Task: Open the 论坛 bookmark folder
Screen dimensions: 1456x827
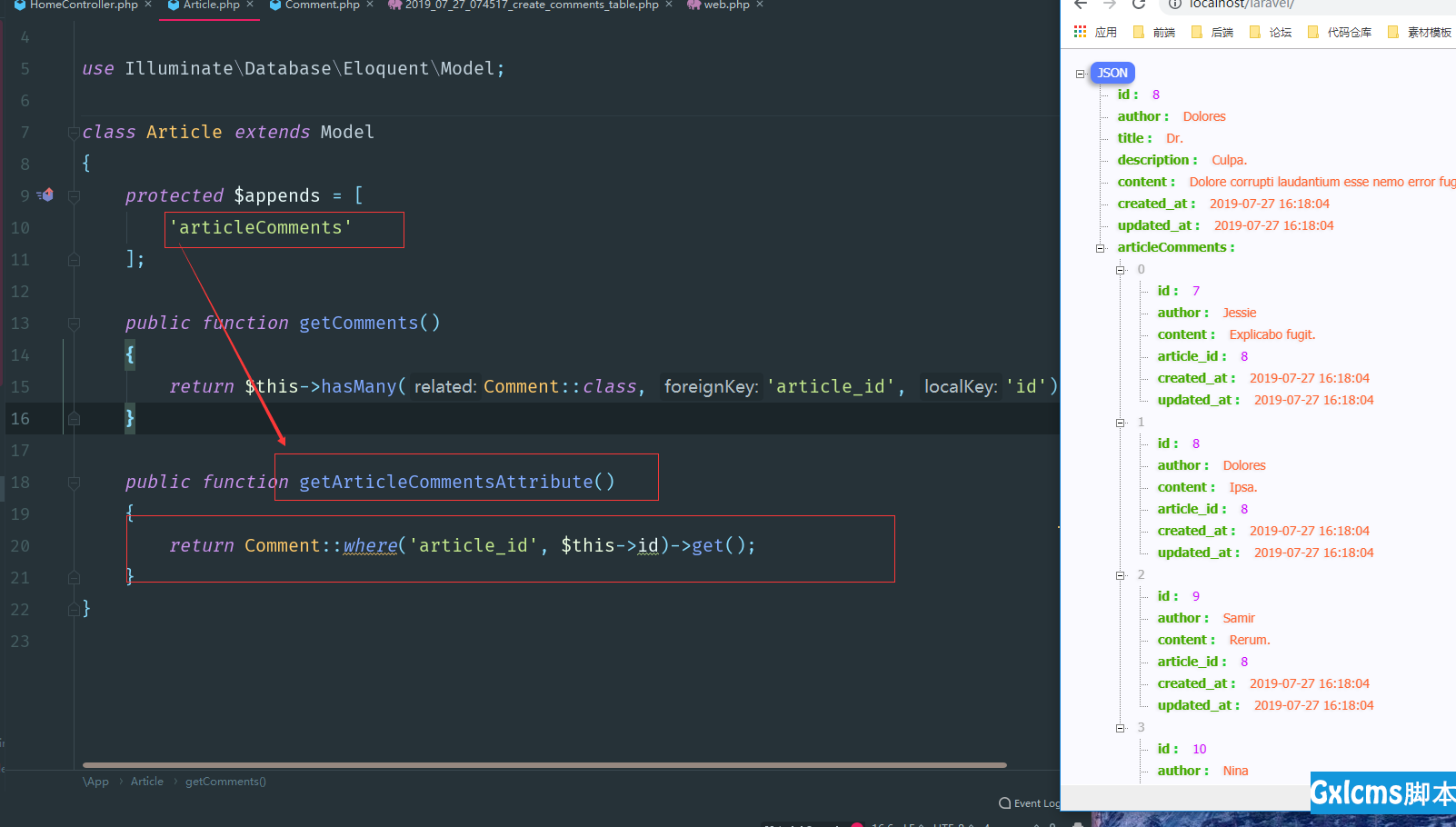Action: click(x=1271, y=32)
